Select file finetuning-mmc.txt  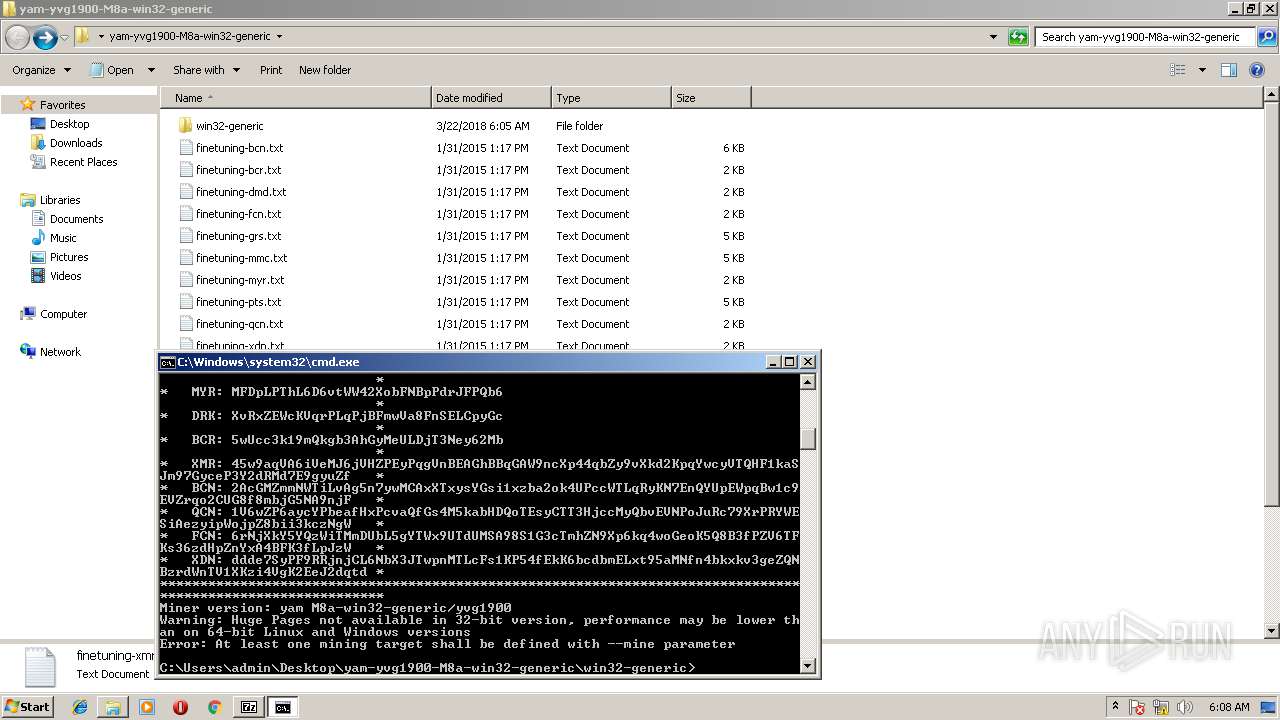(x=241, y=258)
